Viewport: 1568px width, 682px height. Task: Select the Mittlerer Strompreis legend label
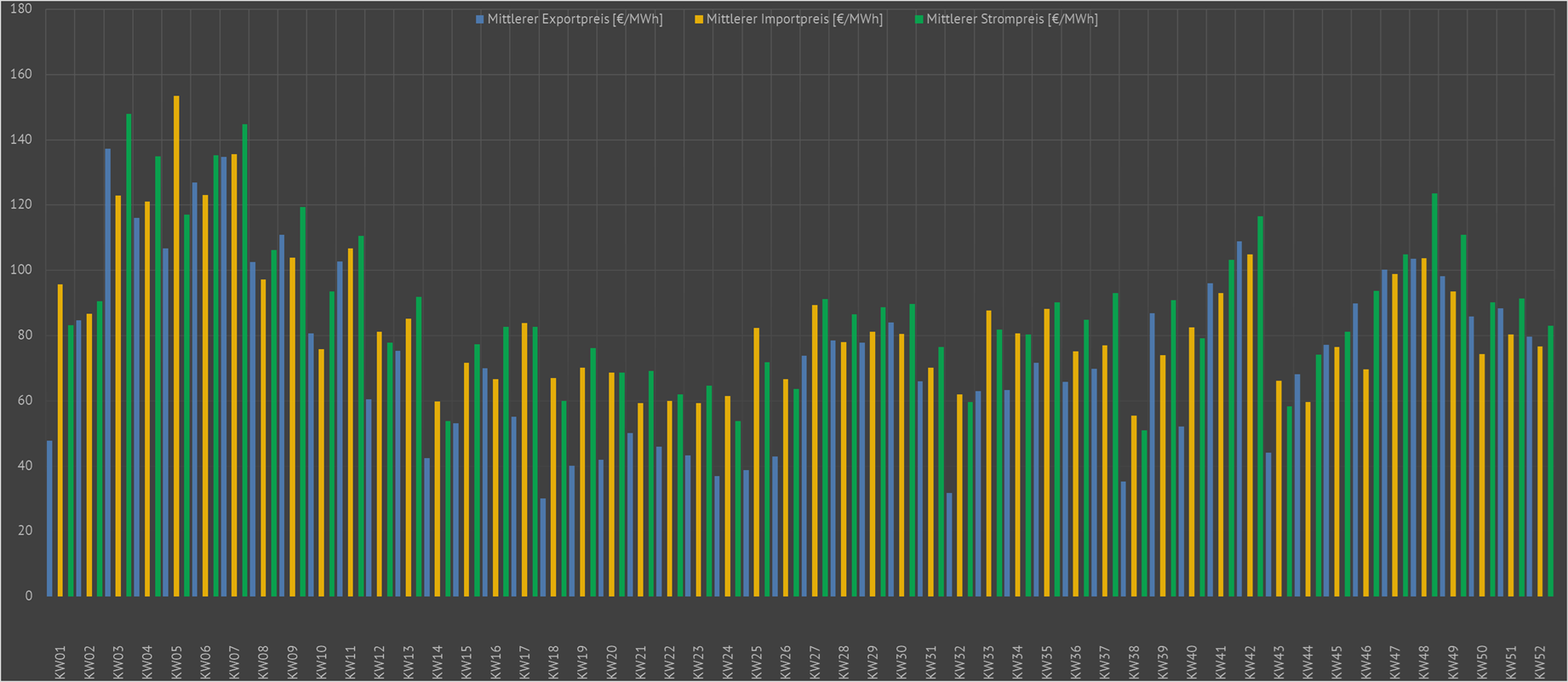pyautogui.click(x=1011, y=20)
